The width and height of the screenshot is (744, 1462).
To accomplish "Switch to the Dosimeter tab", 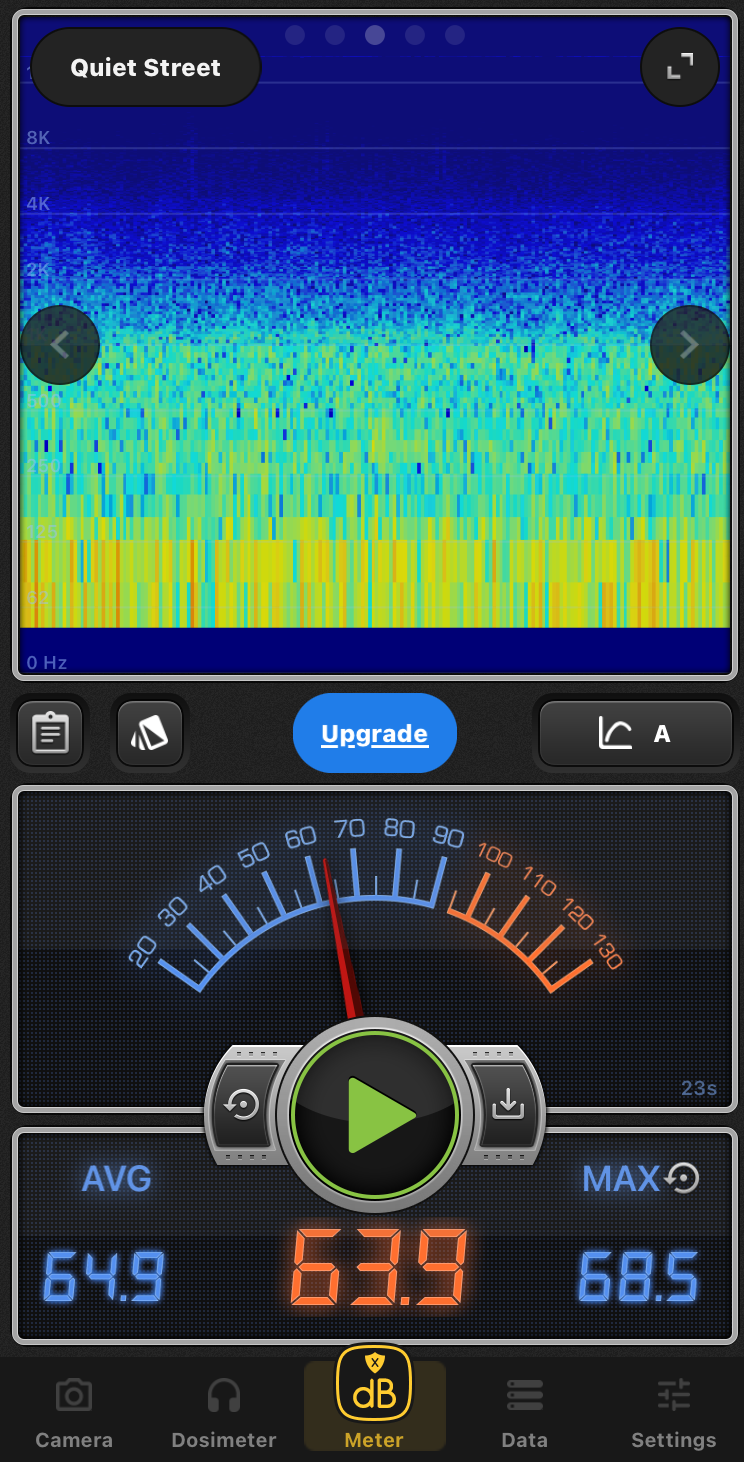I will tap(224, 1412).
